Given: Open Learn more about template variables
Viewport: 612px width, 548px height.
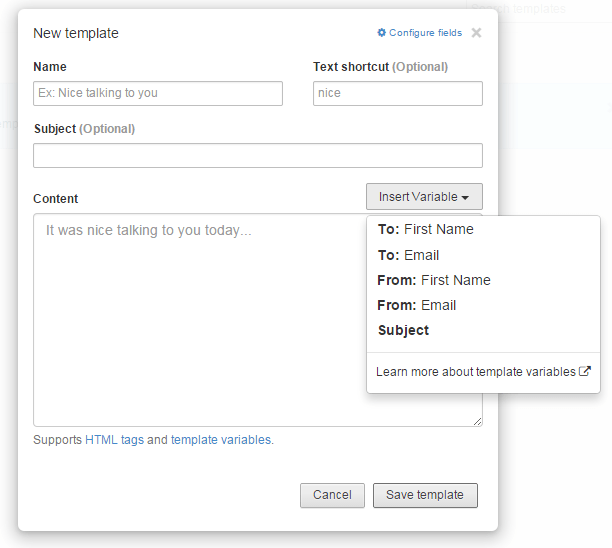Looking at the screenshot, I should coord(476,371).
